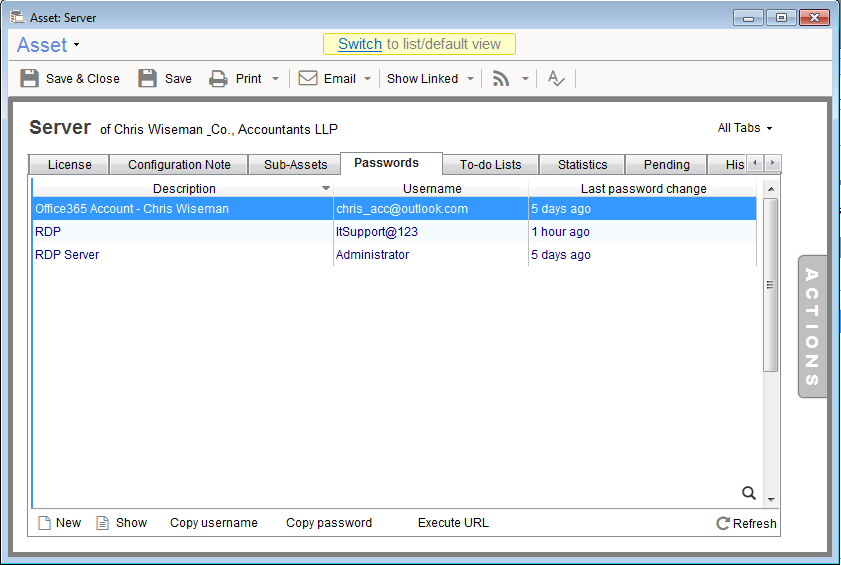Click the Copy password button

(329, 523)
